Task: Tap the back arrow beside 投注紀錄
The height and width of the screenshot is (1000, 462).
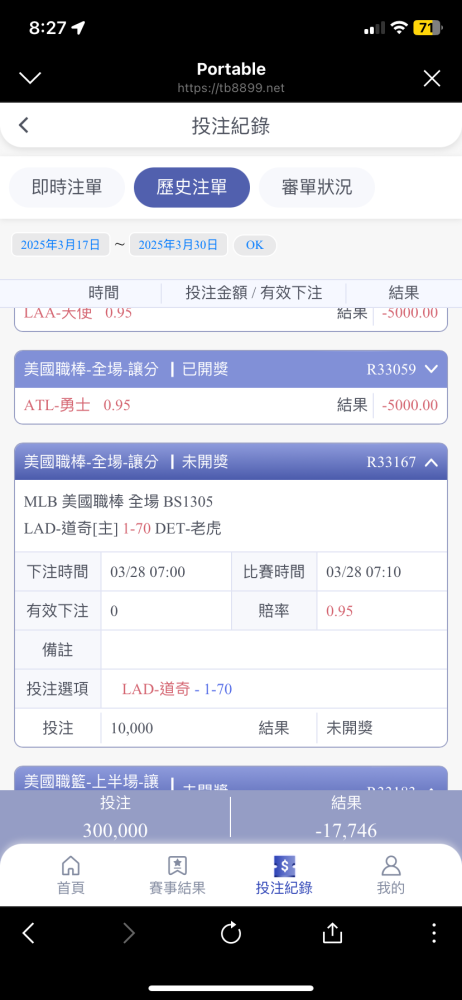Action: coord(24,125)
